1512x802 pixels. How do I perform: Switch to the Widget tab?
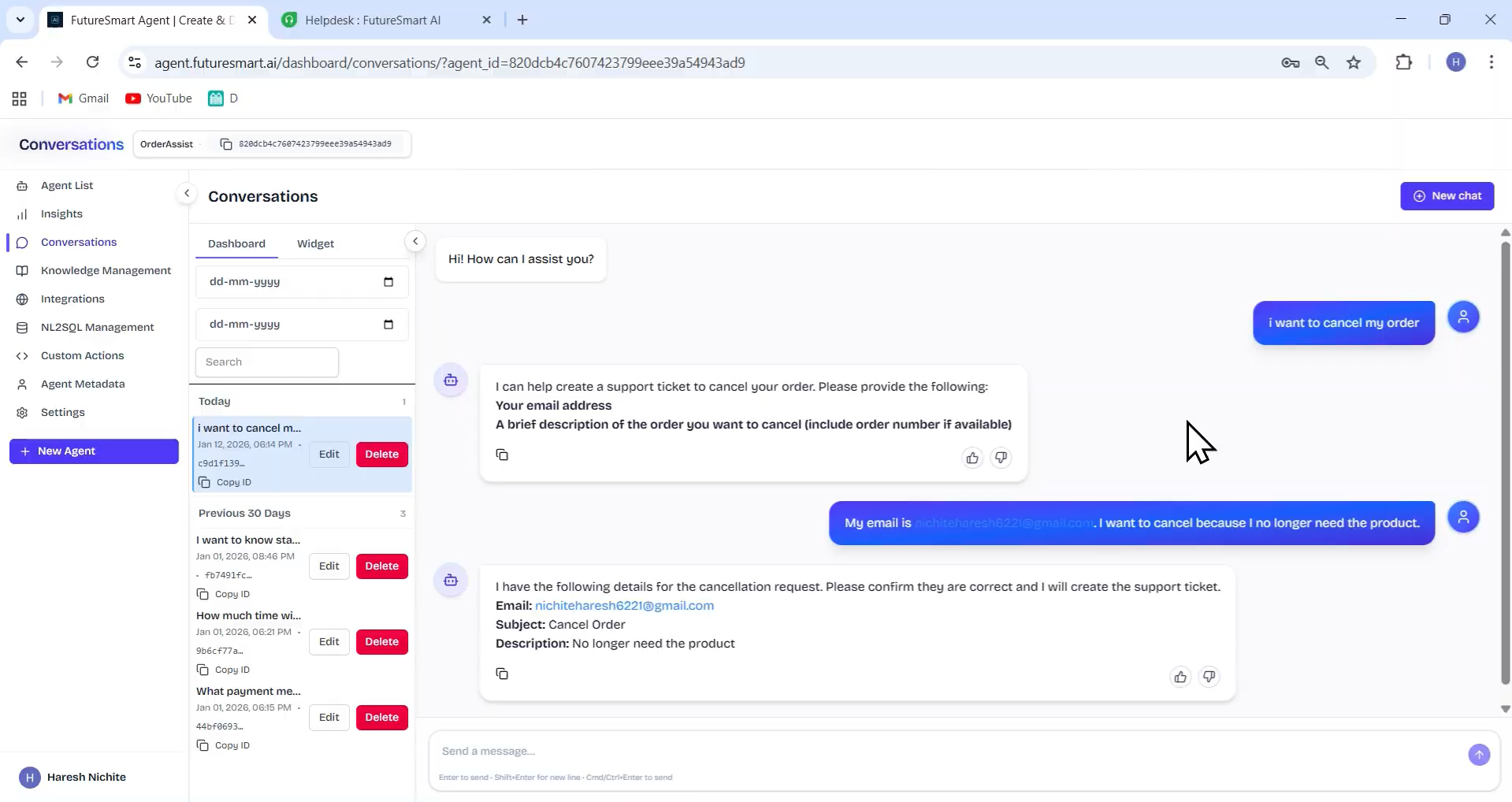click(315, 243)
